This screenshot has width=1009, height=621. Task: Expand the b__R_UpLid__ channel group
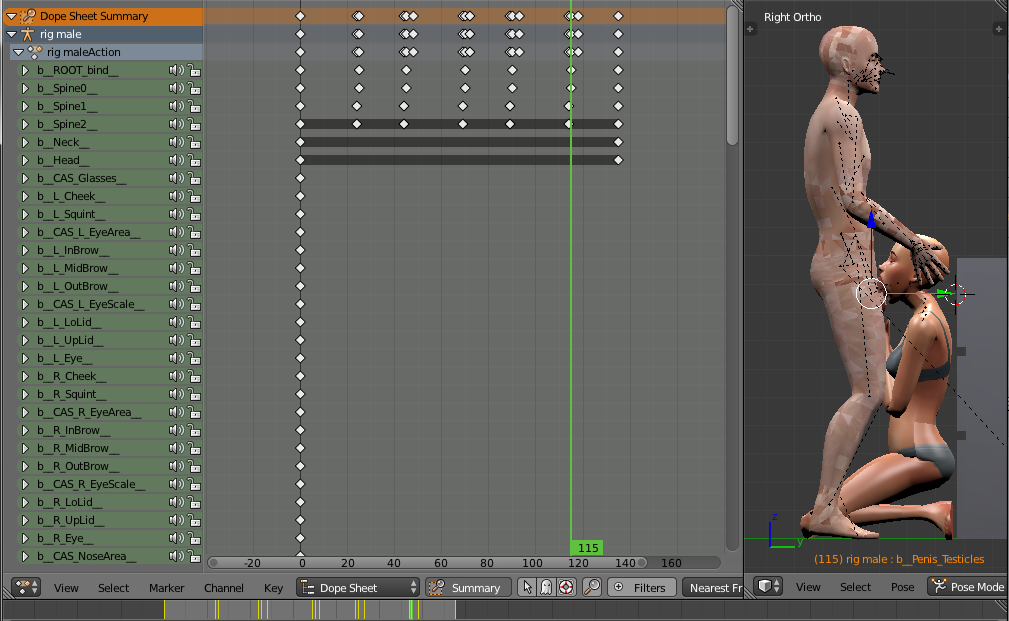coord(25,520)
